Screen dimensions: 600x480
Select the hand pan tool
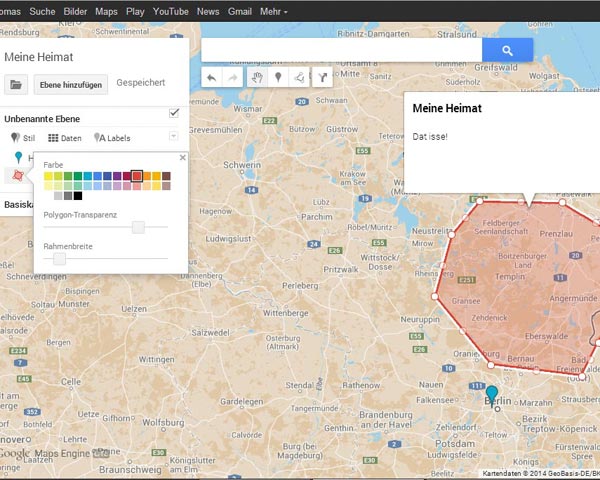point(257,78)
